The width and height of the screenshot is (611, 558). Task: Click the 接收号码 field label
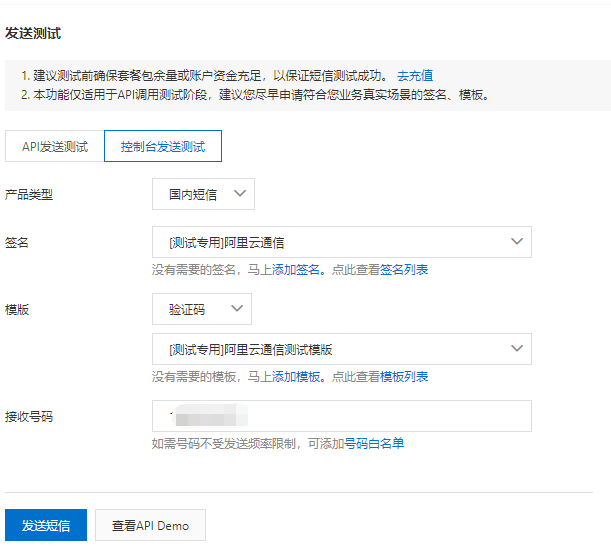click(x=29, y=416)
